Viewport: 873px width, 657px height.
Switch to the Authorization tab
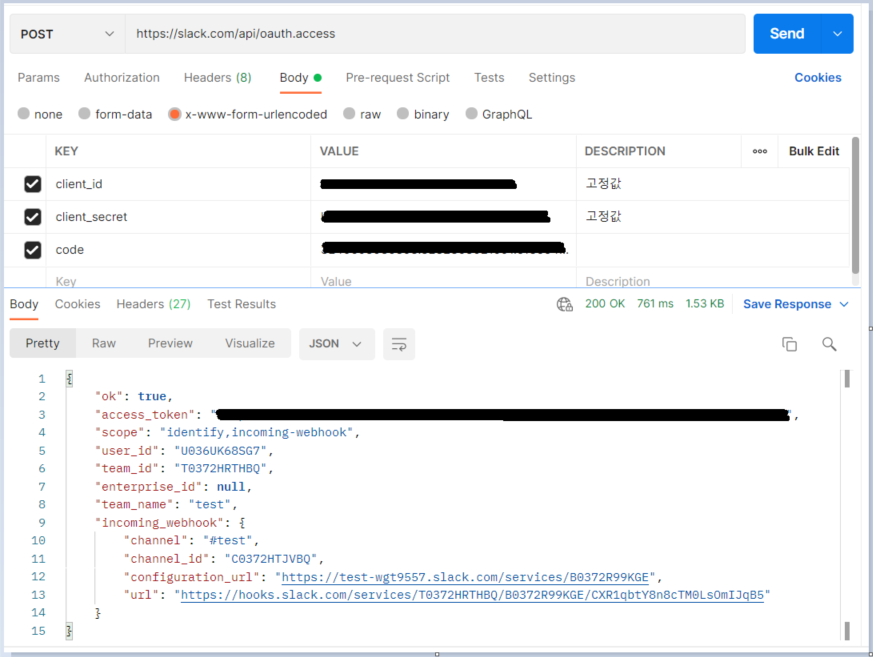tap(122, 77)
